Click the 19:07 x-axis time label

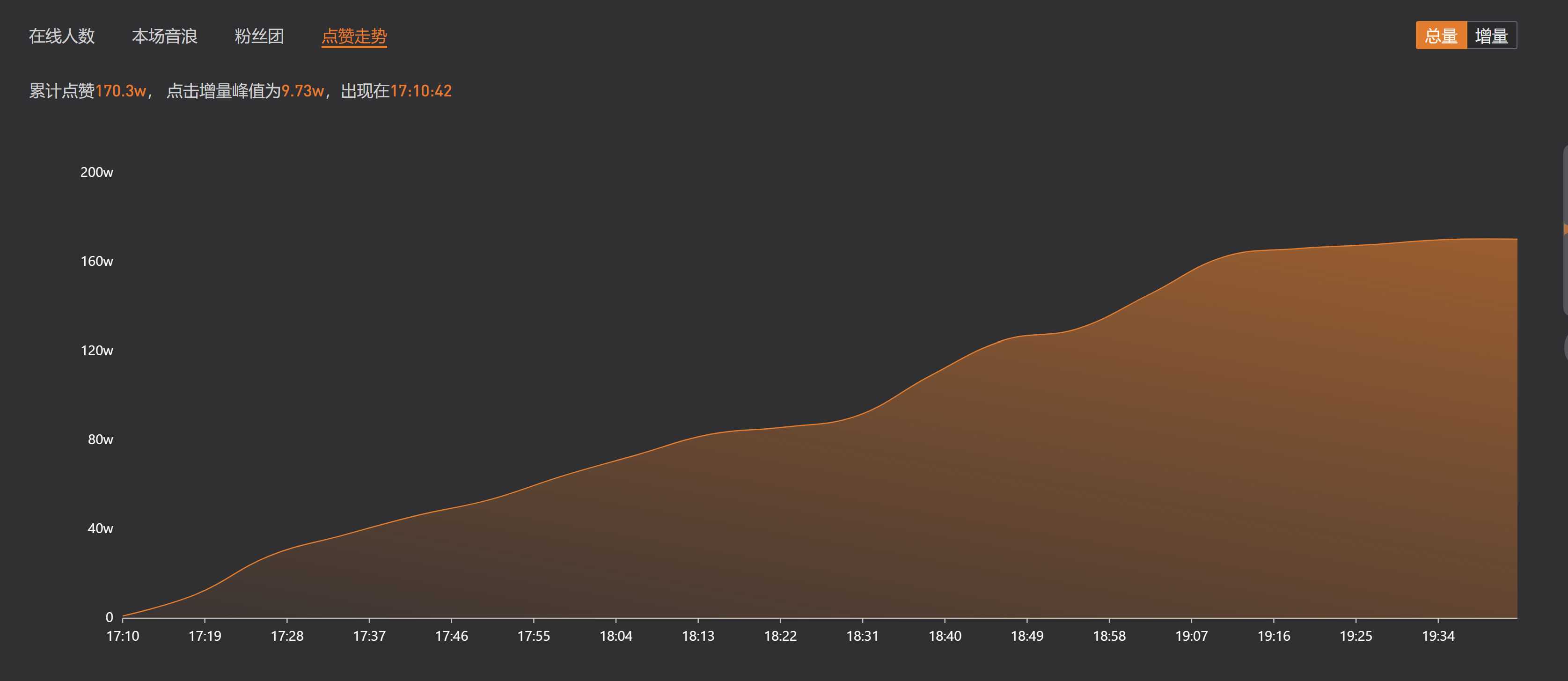tap(1191, 636)
